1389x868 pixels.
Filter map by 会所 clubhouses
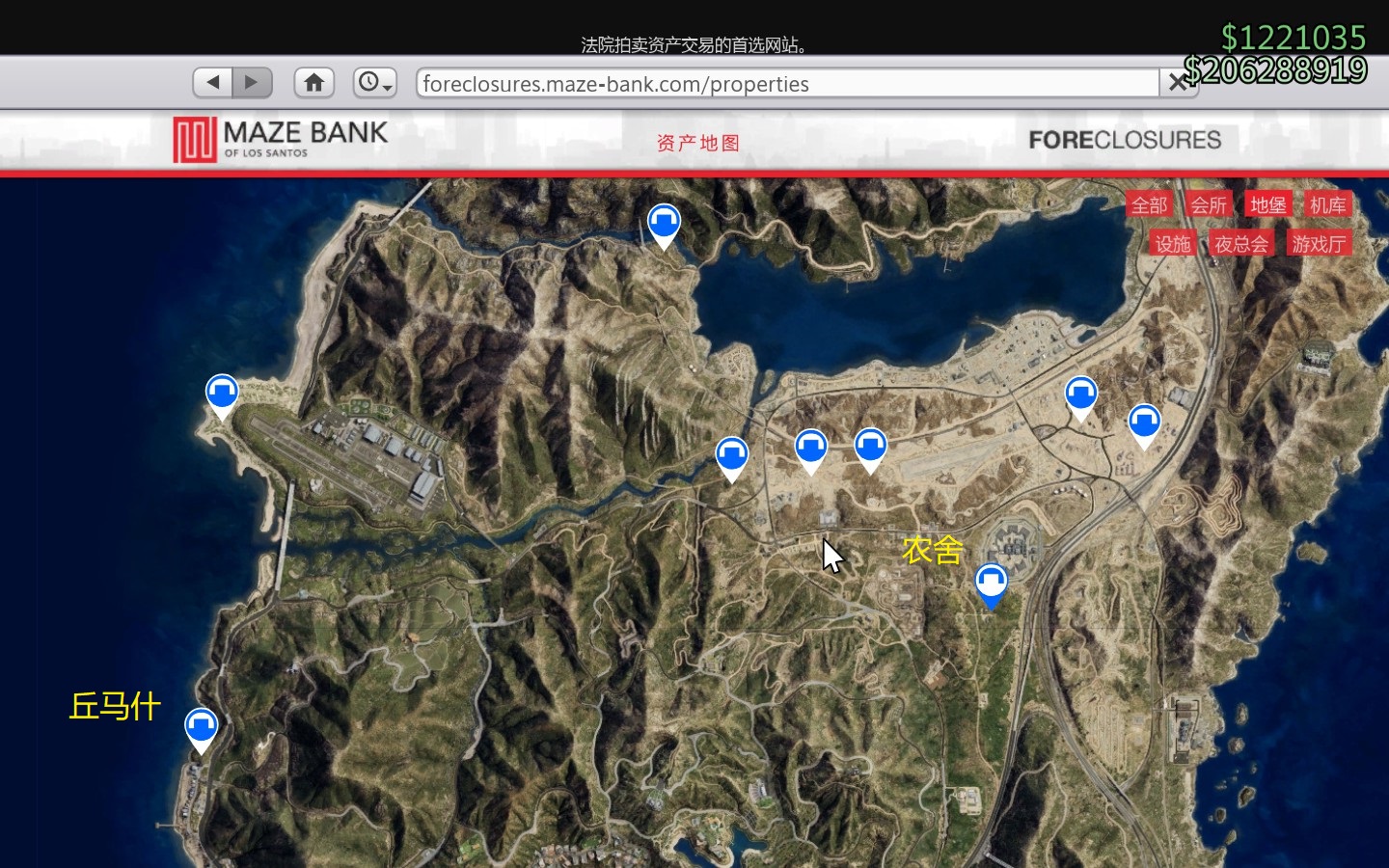coord(1208,205)
